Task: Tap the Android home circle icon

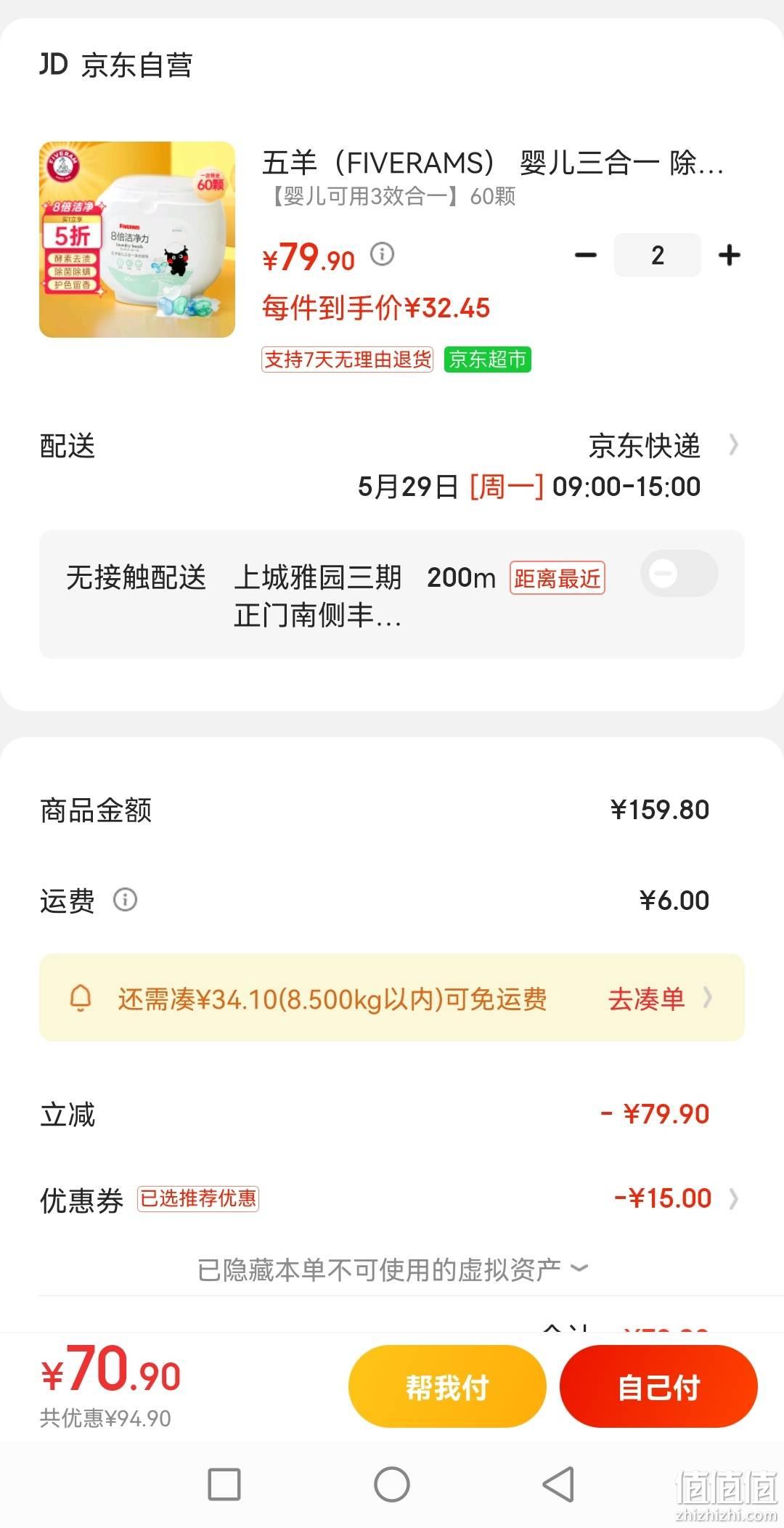Action: [392, 1484]
